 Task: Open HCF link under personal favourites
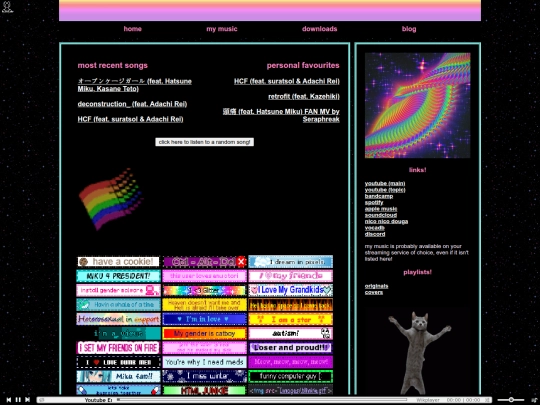[287, 81]
